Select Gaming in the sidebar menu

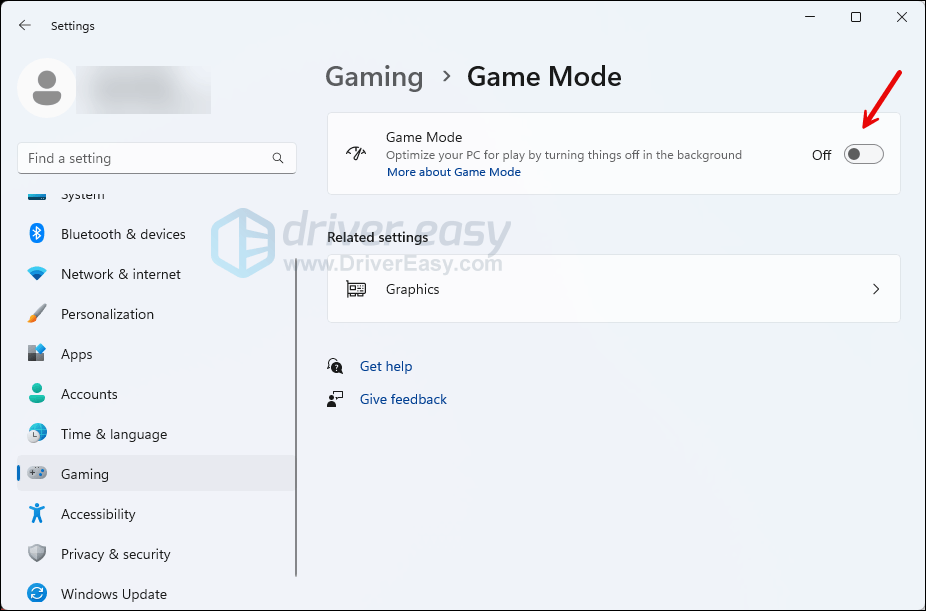pos(85,474)
